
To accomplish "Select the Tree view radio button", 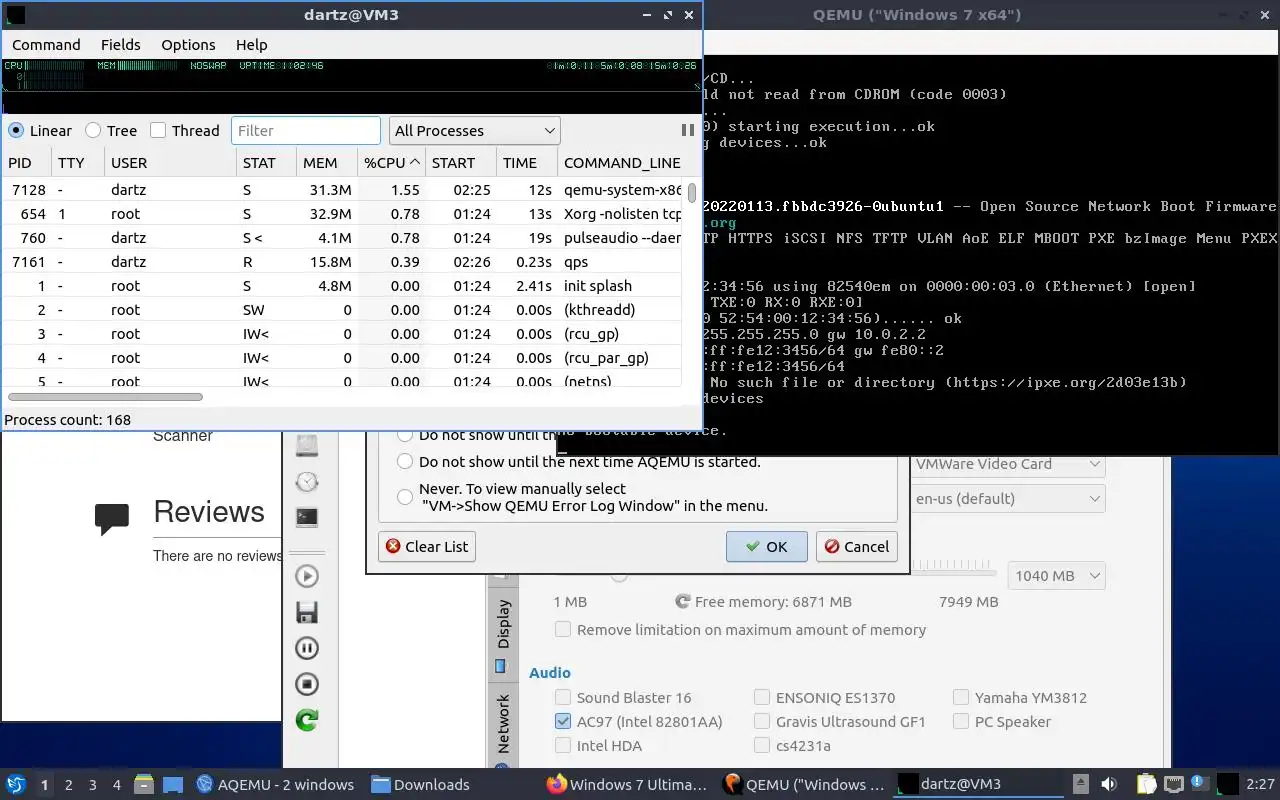I will pyautogui.click(x=93, y=130).
